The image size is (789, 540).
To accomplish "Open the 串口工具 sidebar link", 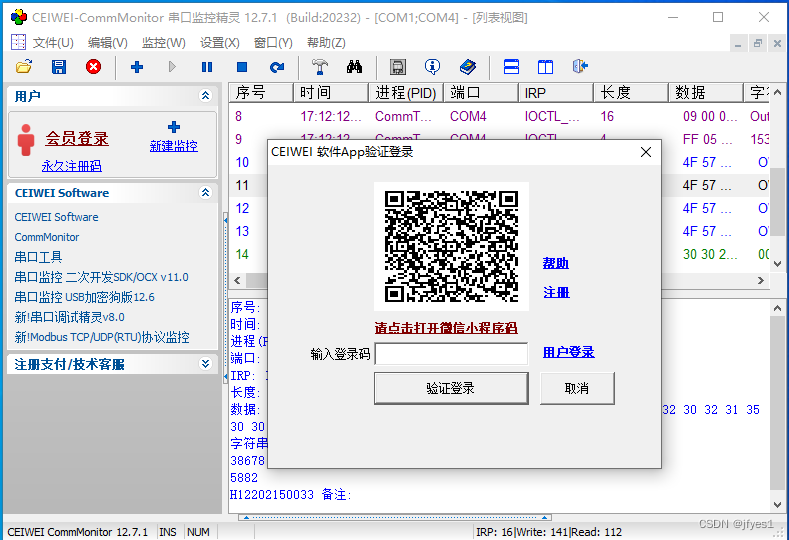I will click(x=38, y=257).
